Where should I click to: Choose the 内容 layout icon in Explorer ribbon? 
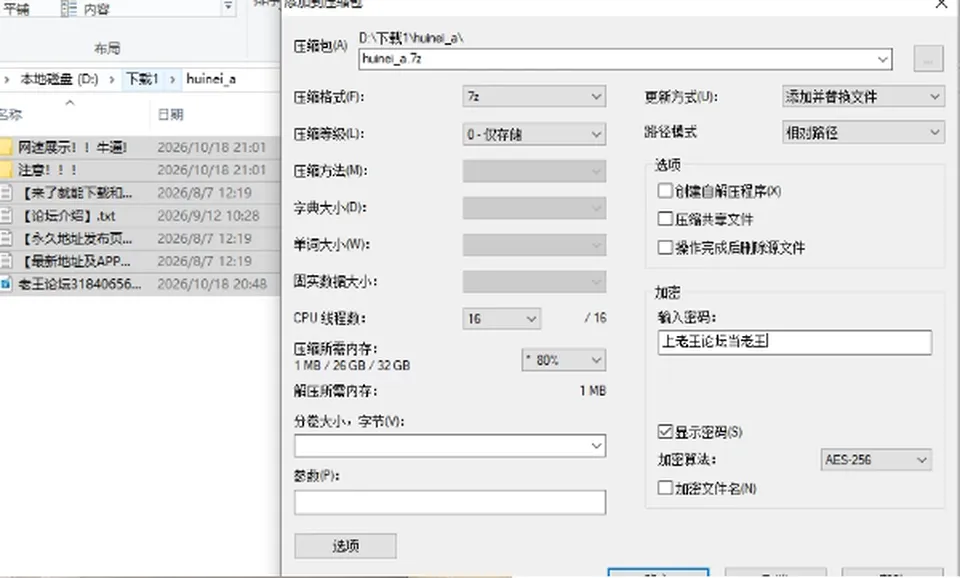[68, 9]
